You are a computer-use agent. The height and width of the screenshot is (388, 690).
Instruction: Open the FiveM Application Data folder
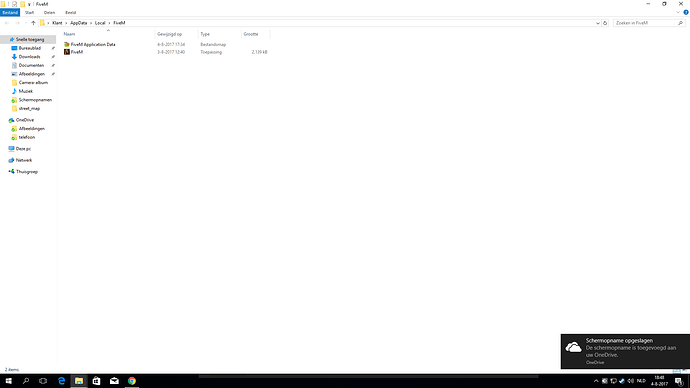[93, 44]
